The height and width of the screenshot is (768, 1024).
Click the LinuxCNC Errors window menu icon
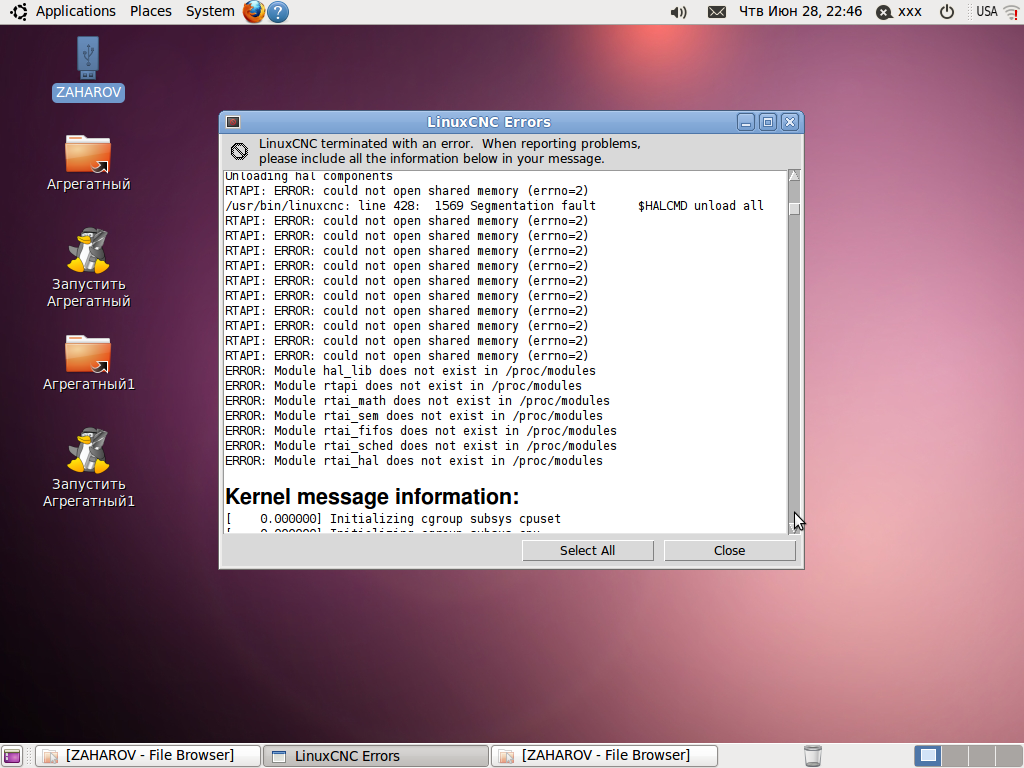pyautogui.click(x=233, y=122)
